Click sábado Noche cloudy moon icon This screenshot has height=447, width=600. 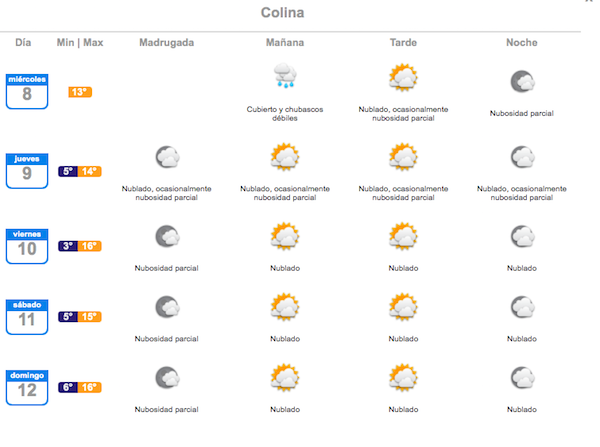(x=522, y=307)
